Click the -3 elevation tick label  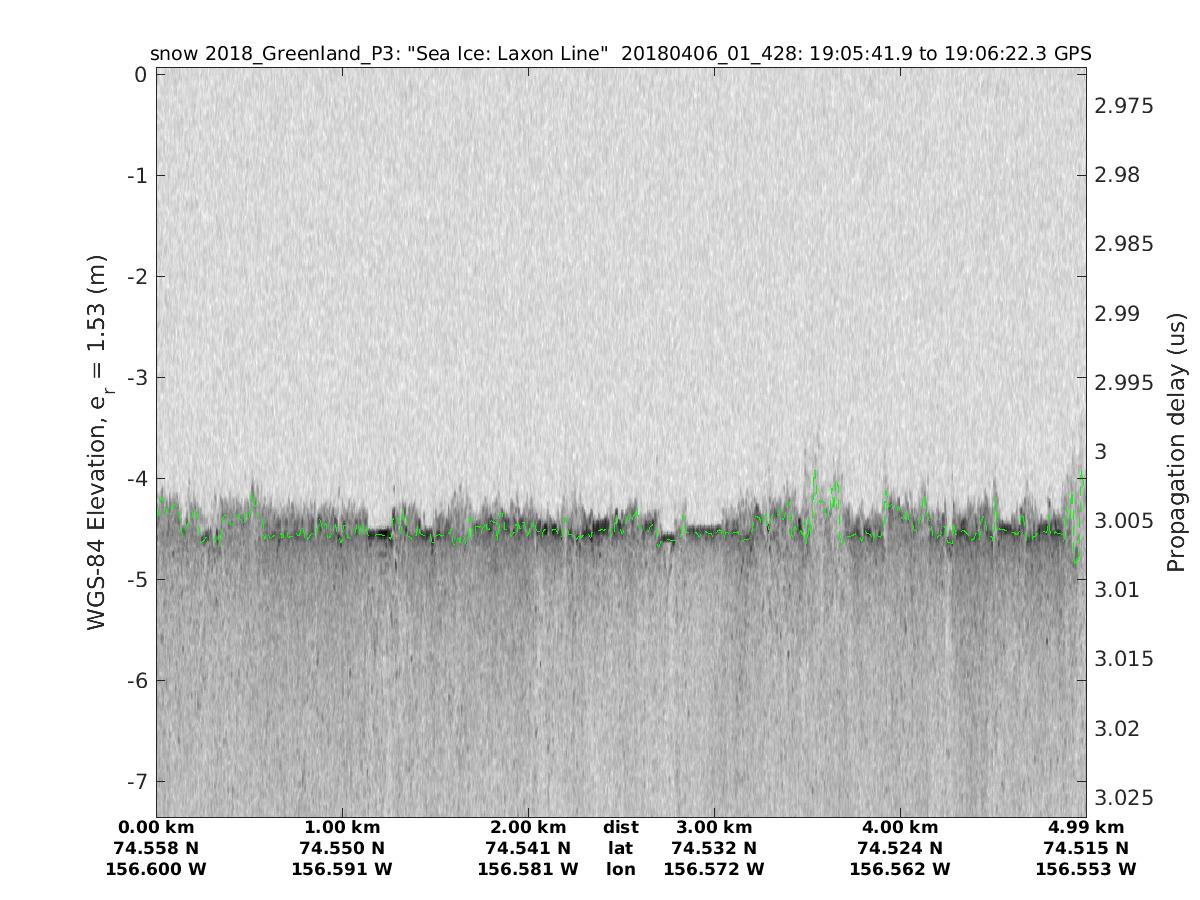pyautogui.click(x=135, y=378)
